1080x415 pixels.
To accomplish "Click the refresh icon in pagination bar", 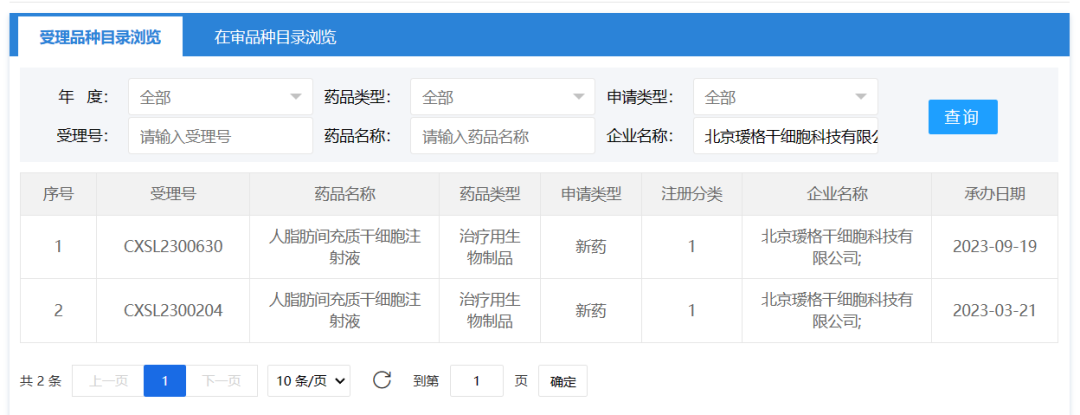I will [381, 380].
